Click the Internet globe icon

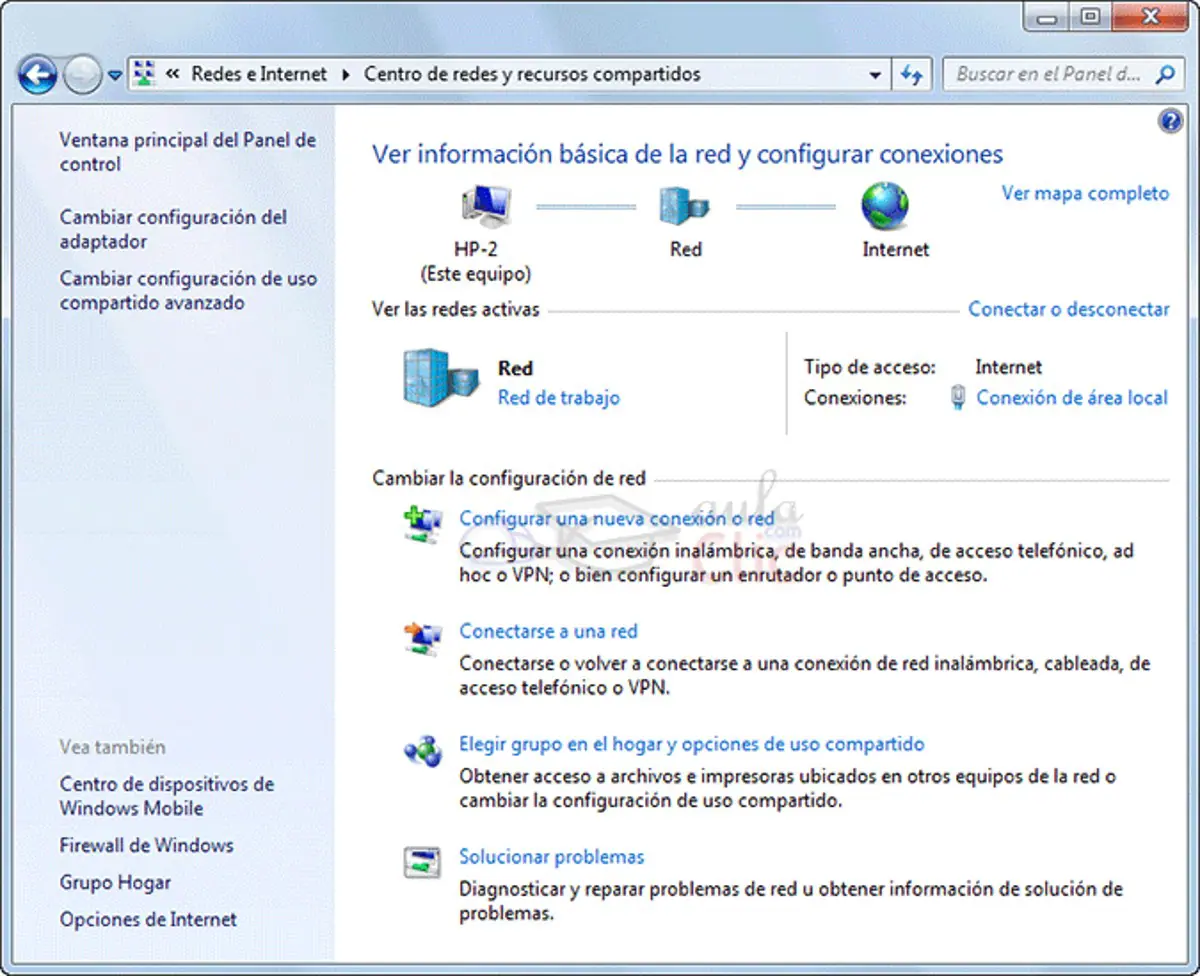(x=885, y=207)
